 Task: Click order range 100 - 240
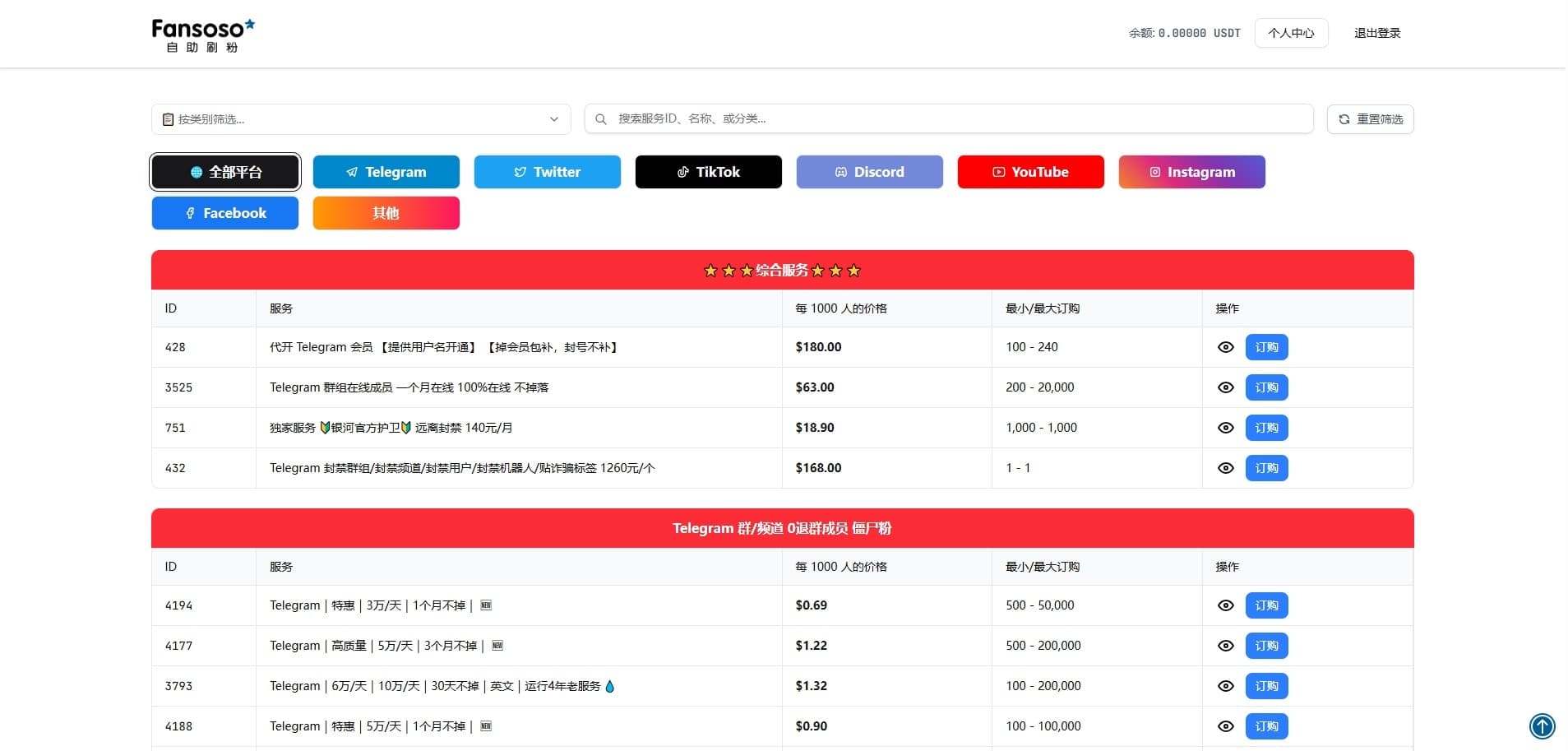(1032, 347)
